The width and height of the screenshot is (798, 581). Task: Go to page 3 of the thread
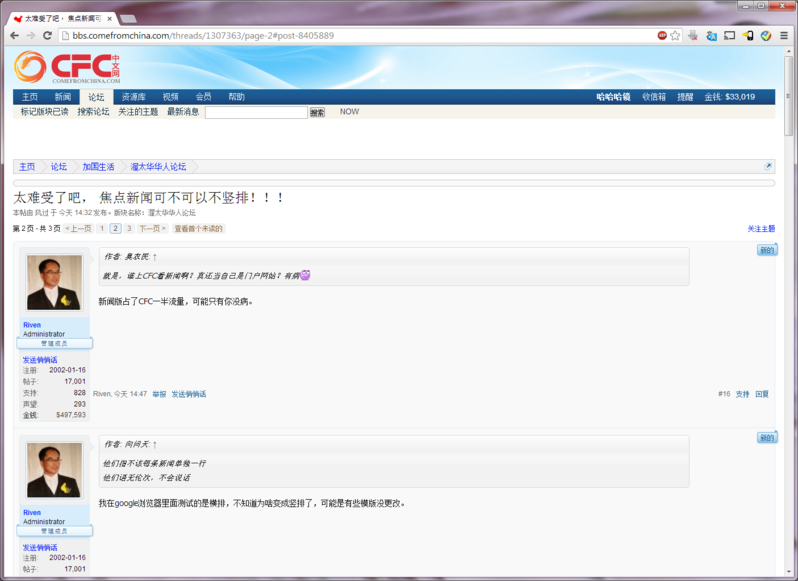(129, 229)
